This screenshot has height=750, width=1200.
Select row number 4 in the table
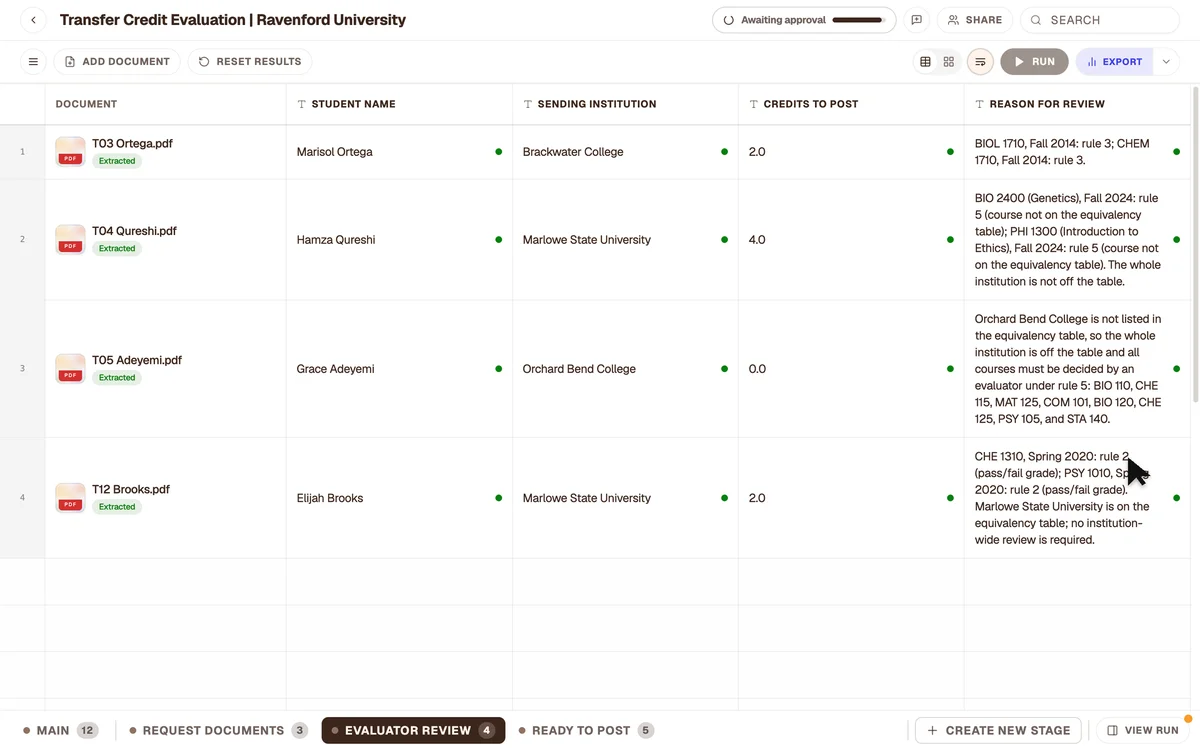pyautogui.click(x=22, y=498)
